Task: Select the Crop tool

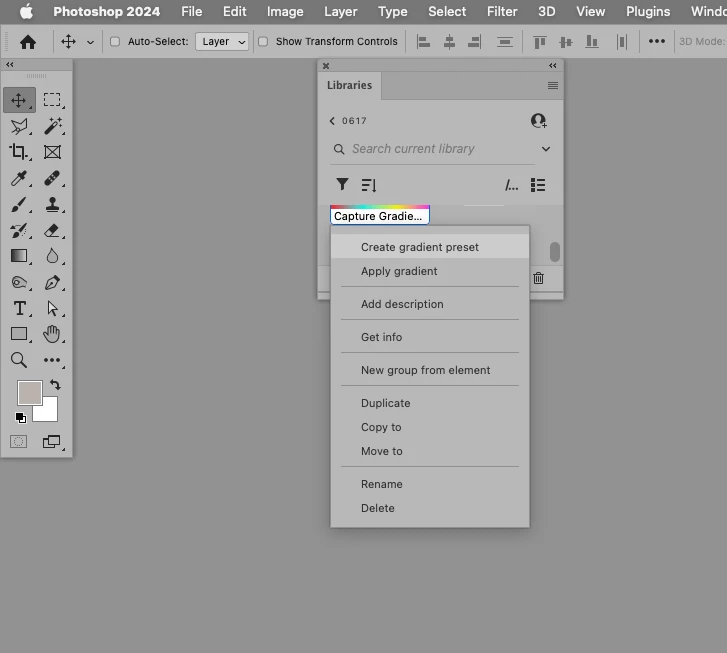Action: (19, 152)
